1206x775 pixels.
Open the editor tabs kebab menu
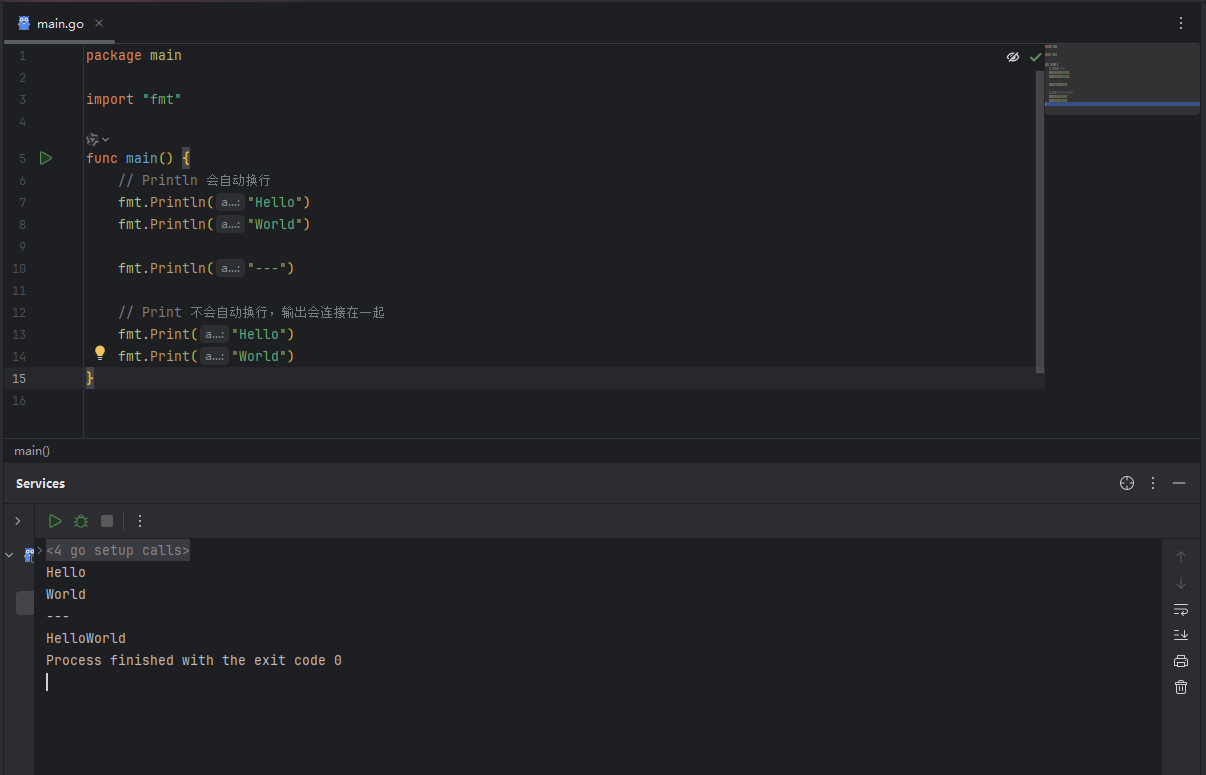tap(1181, 23)
